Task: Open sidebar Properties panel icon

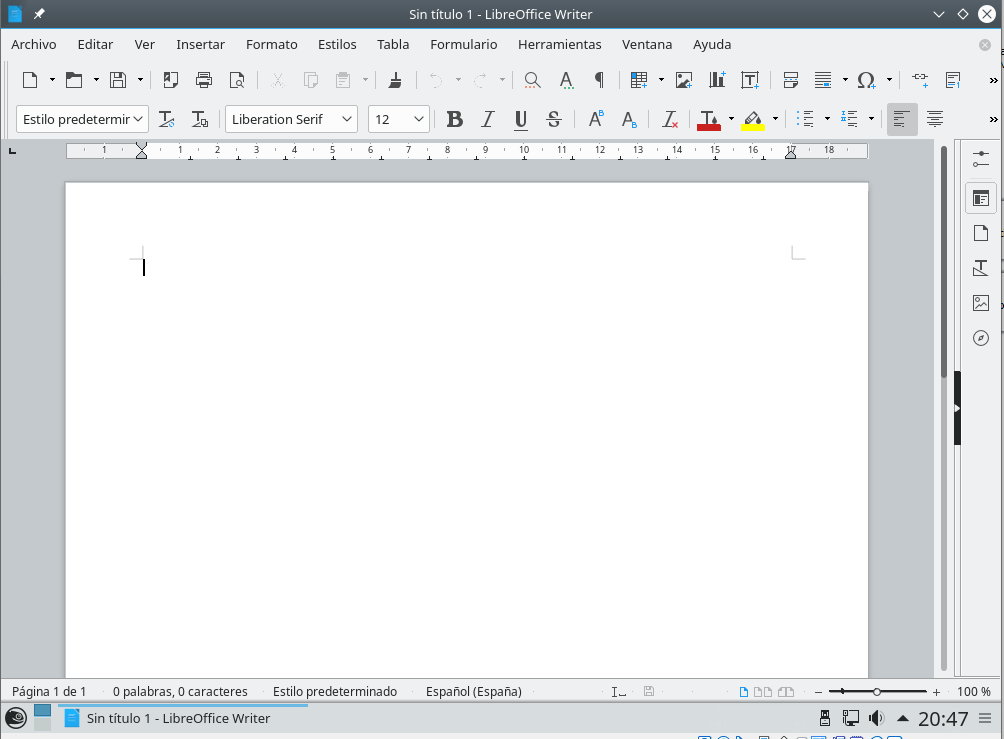Action: (x=981, y=199)
